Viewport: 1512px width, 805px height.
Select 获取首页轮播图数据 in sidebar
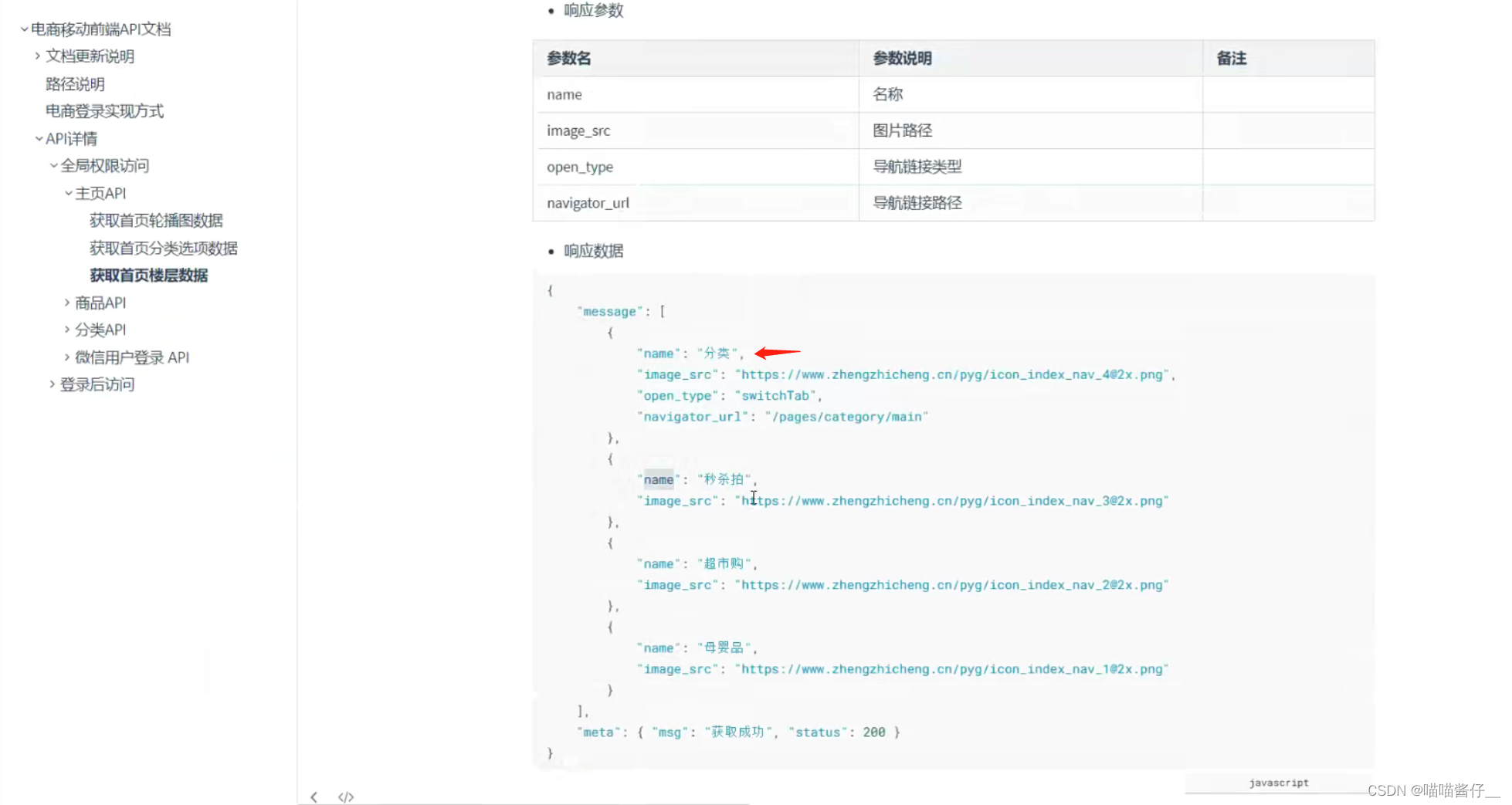point(155,220)
